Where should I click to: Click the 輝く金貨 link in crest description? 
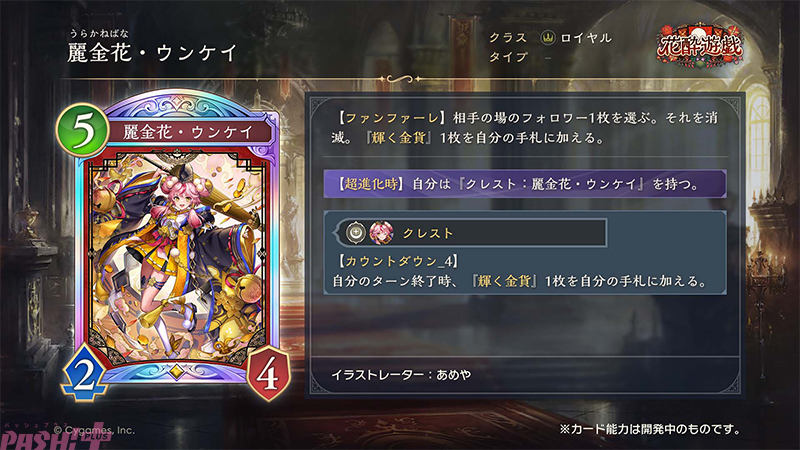coord(505,281)
